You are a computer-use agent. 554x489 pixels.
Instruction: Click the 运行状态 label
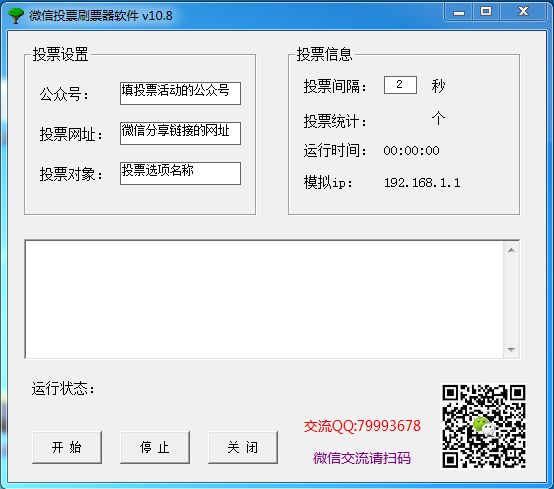point(63,389)
